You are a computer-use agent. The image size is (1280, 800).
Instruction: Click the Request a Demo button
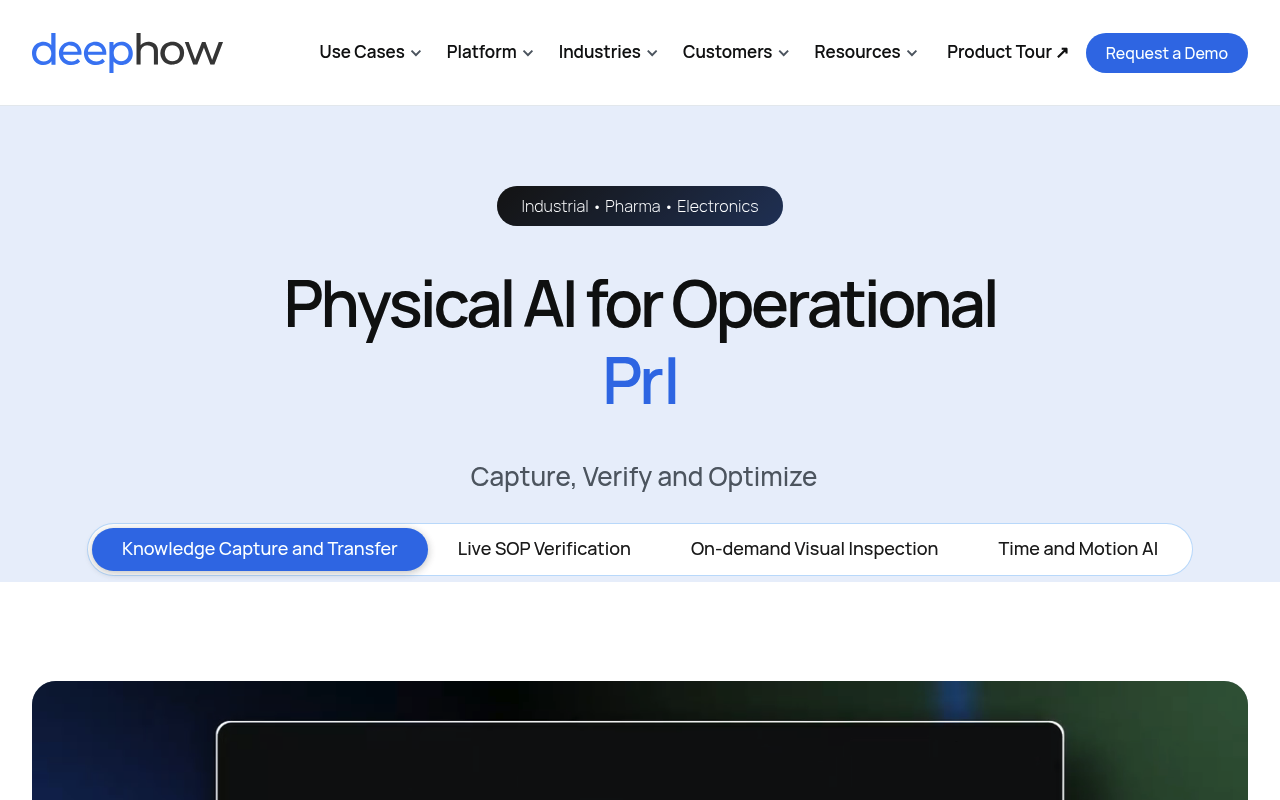click(x=1167, y=53)
